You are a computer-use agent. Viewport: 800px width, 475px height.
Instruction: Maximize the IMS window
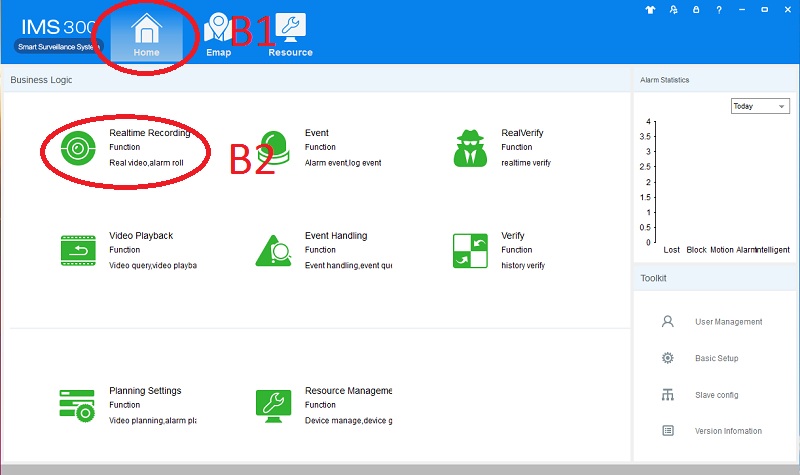(x=764, y=10)
